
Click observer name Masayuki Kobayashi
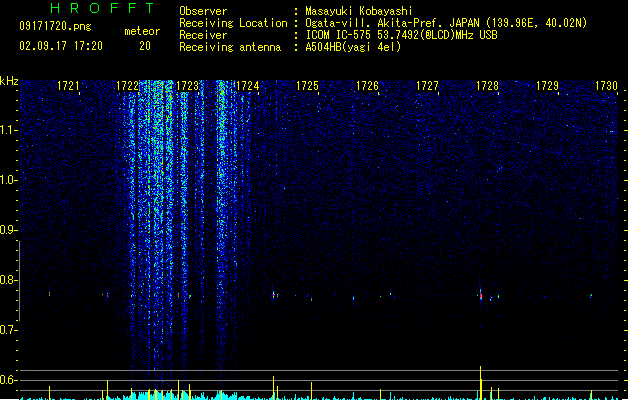coord(359,11)
